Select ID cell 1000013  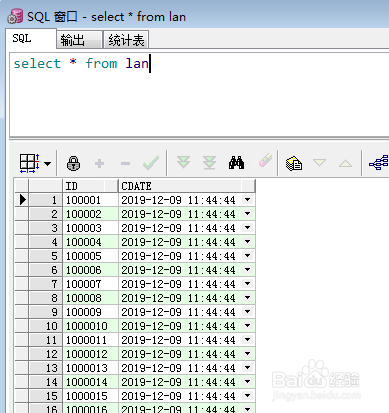click(x=90, y=368)
